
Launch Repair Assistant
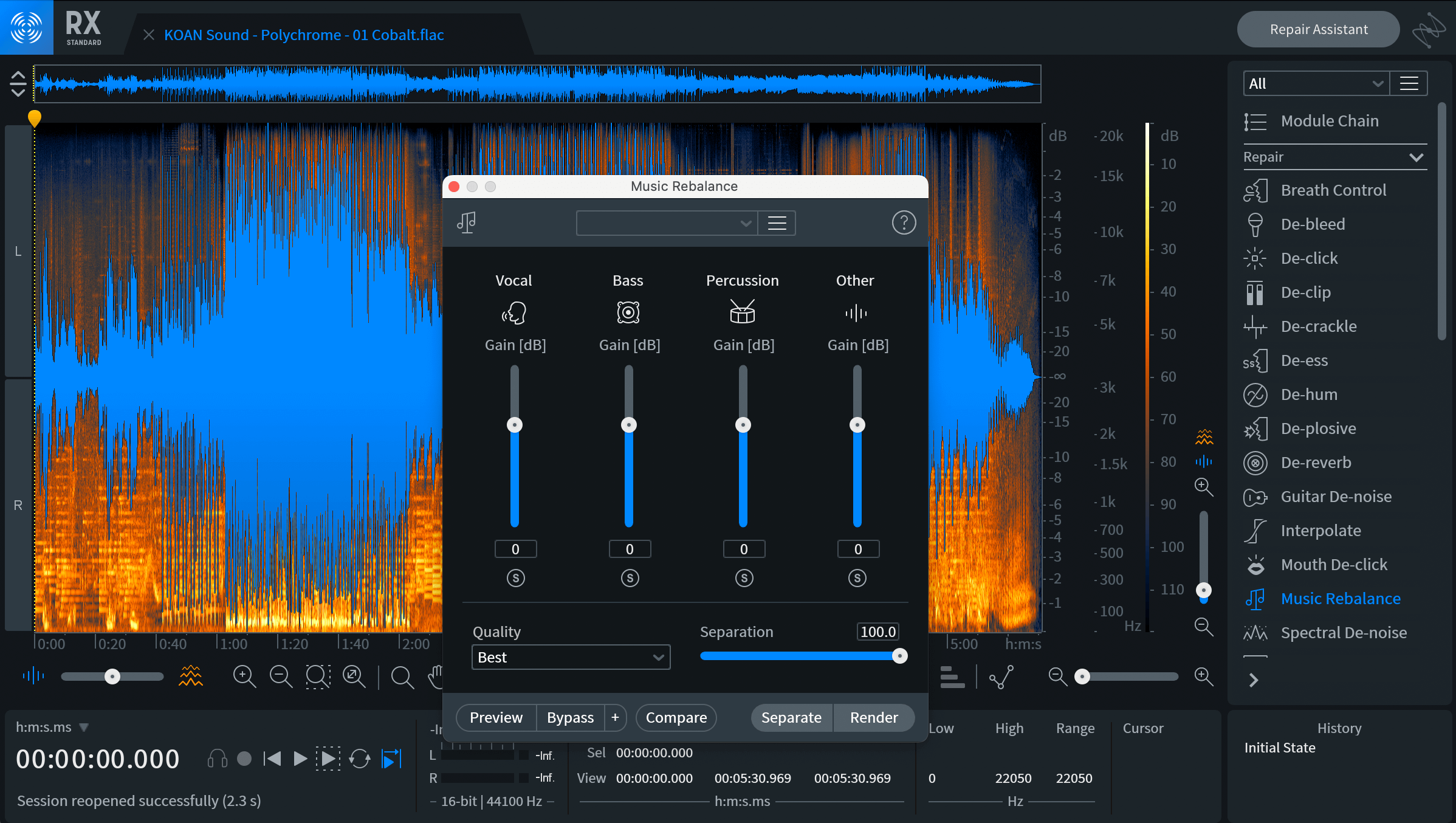click(1318, 29)
